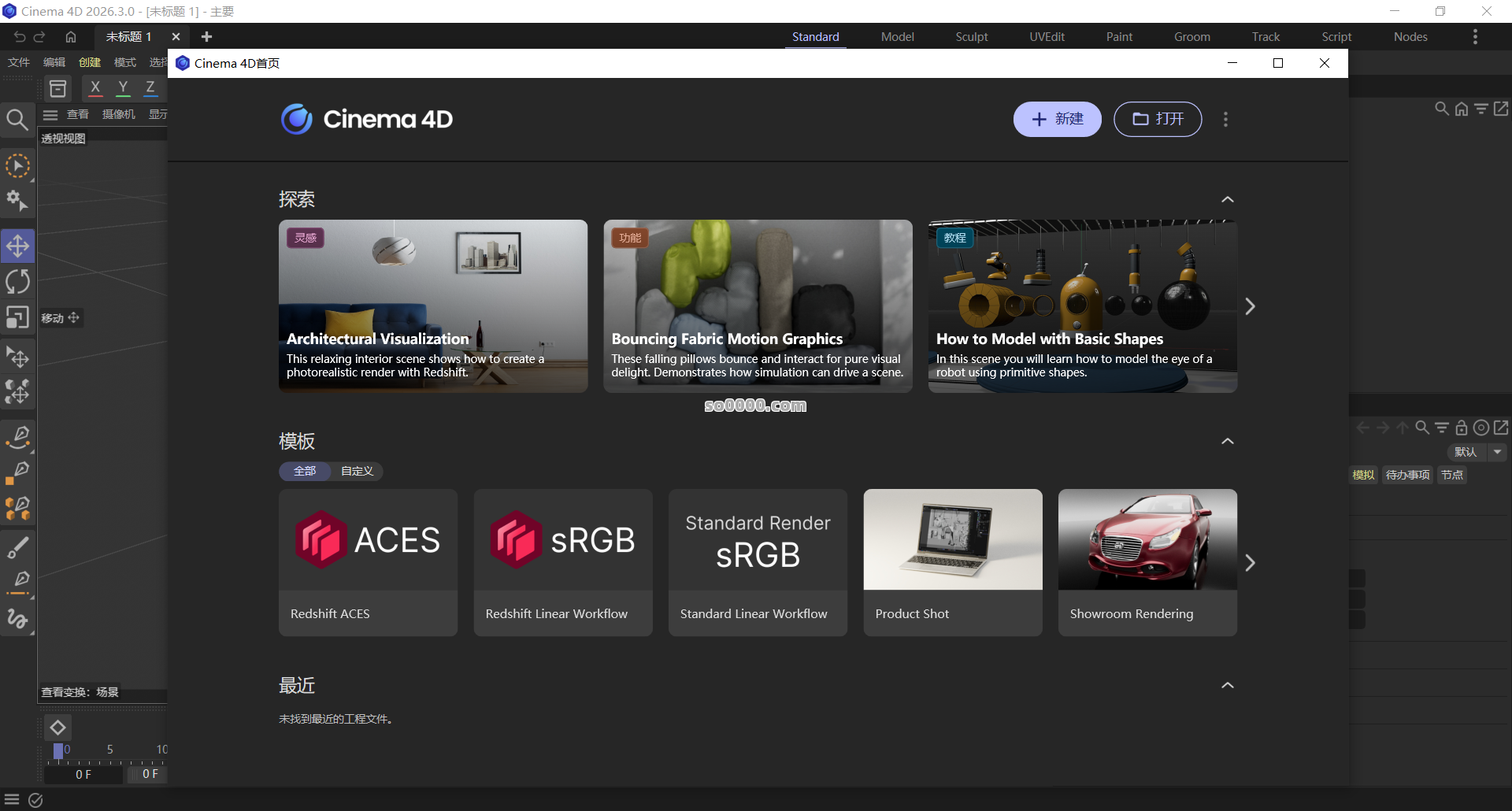Collapse the 模板 section

coord(1227,441)
